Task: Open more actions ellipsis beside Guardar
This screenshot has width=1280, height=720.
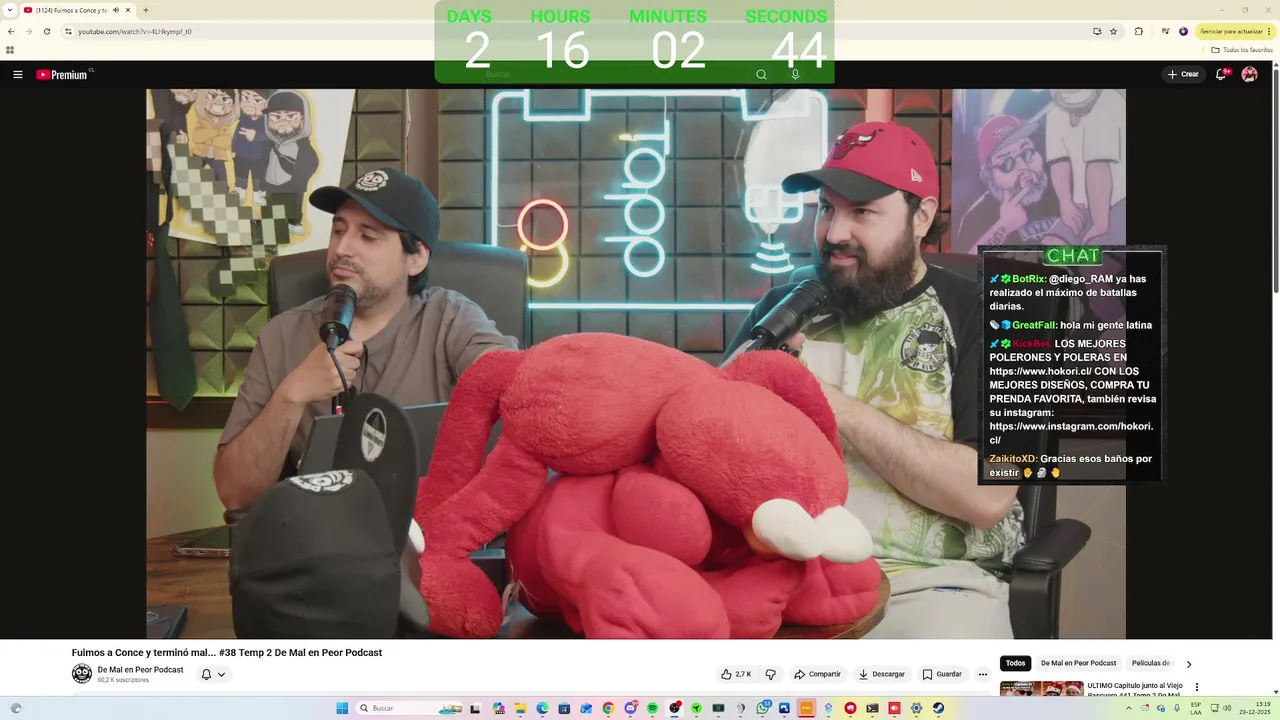Action: 983,674
